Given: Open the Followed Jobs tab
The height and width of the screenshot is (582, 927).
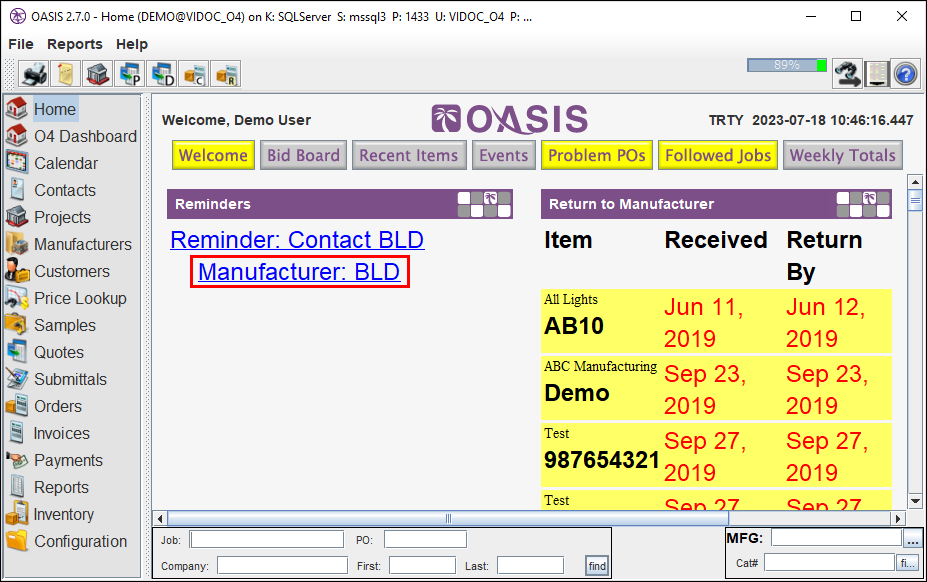Looking at the screenshot, I should (x=718, y=155).
